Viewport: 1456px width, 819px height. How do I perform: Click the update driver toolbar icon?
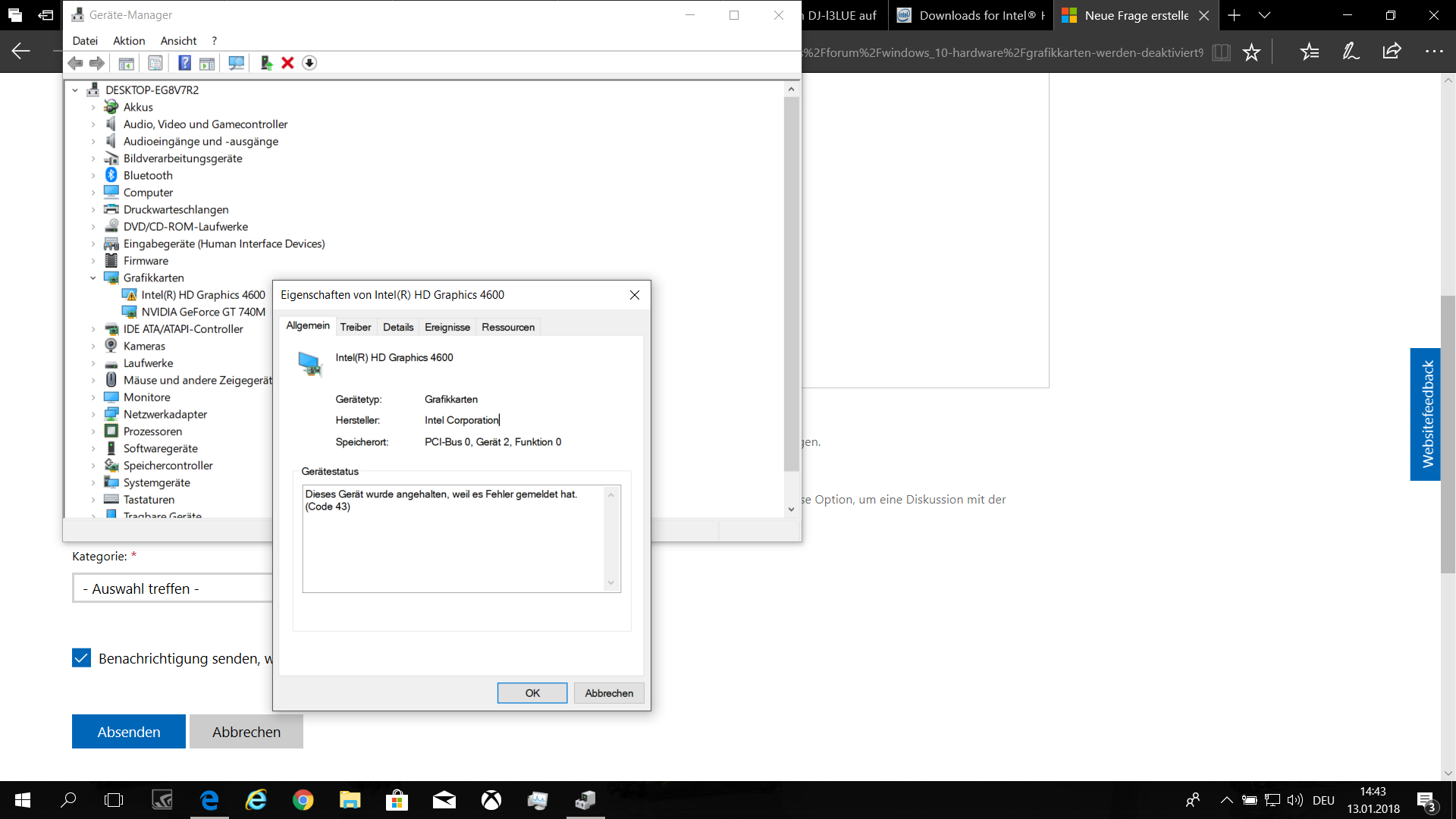coord(266,63)
